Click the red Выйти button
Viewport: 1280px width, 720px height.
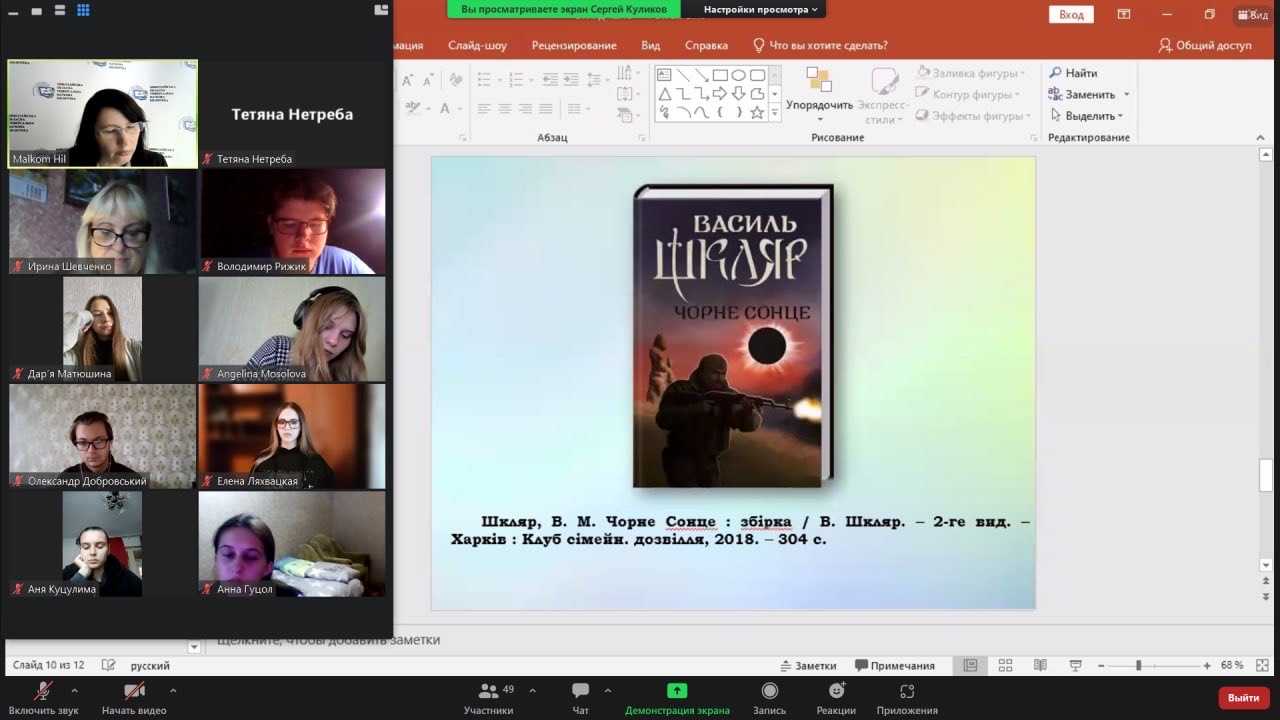(1243, 697)
